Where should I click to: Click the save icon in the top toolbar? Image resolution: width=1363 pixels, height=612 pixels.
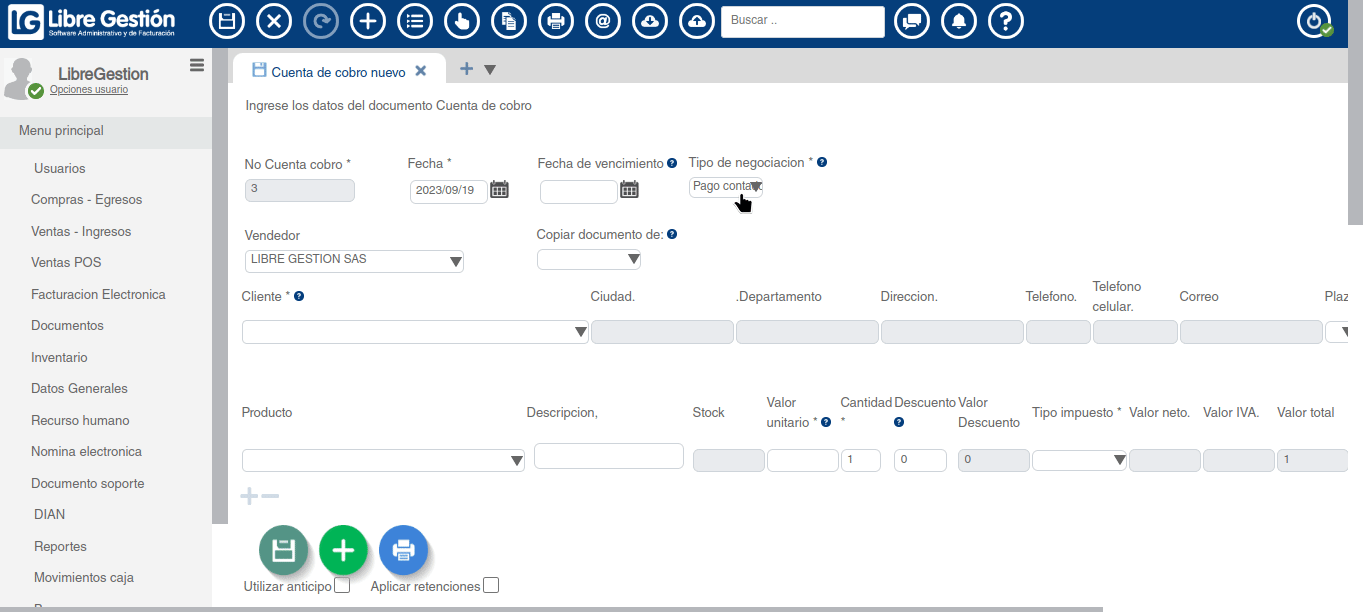227,20
